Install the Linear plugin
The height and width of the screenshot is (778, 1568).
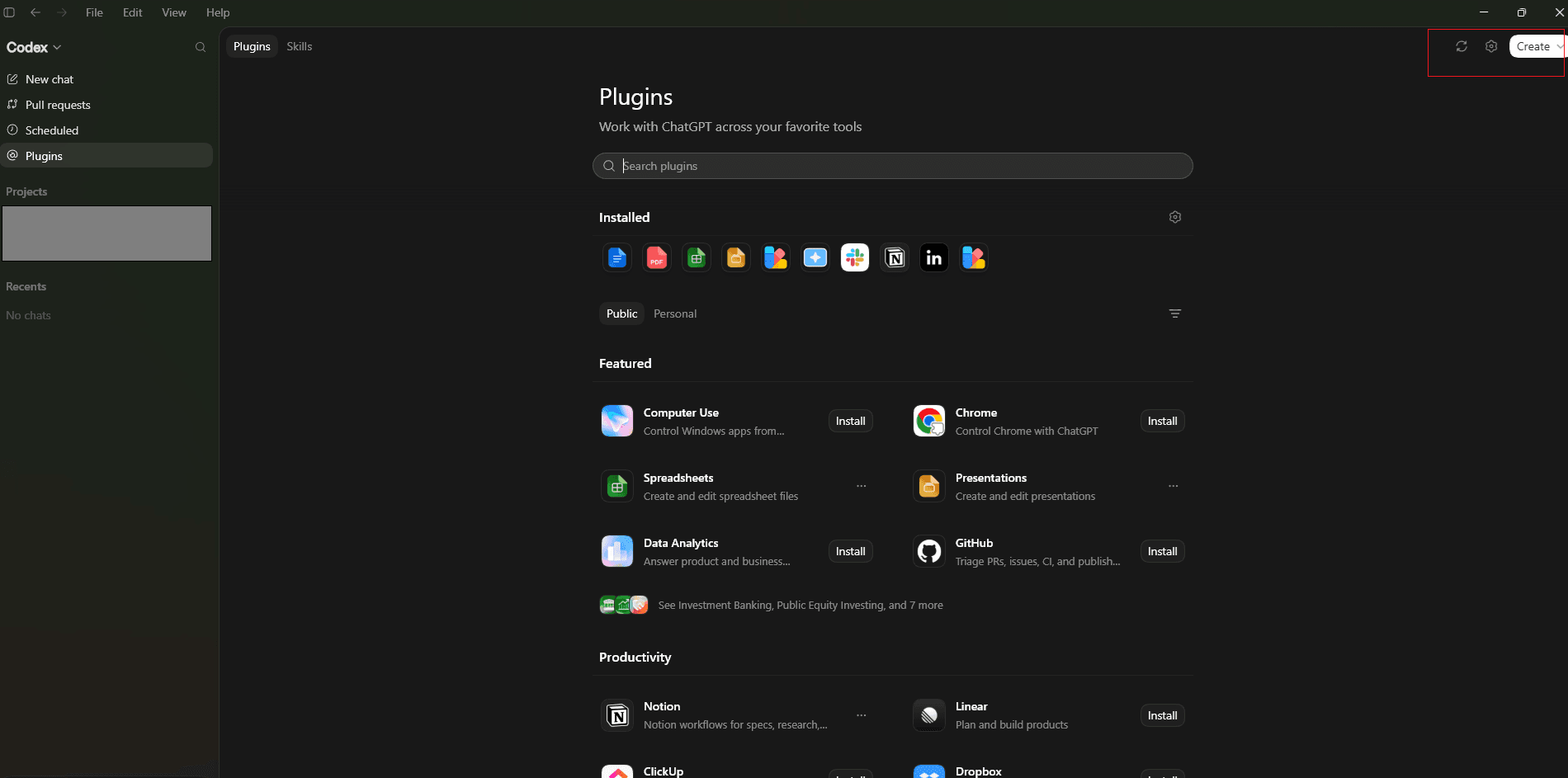[x=1163, y=715]
